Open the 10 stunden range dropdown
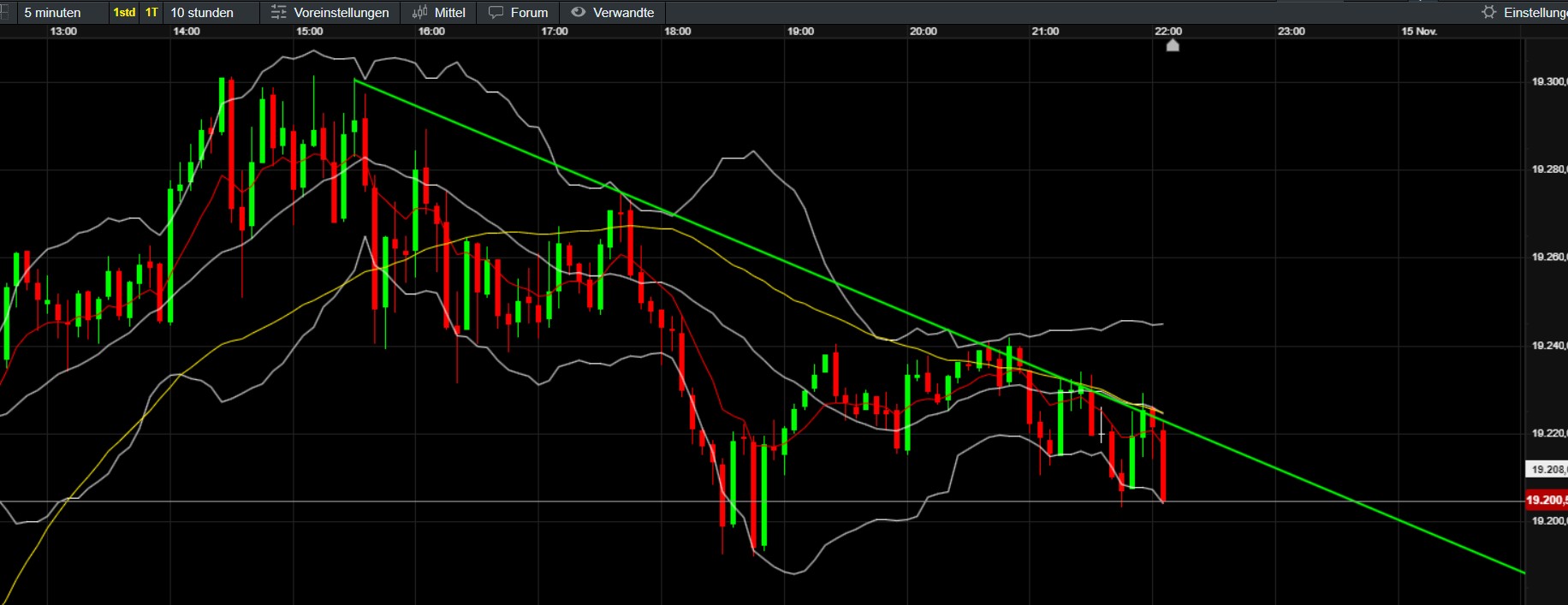Screen dimensions: 1568x605 (x=202, y=12)
